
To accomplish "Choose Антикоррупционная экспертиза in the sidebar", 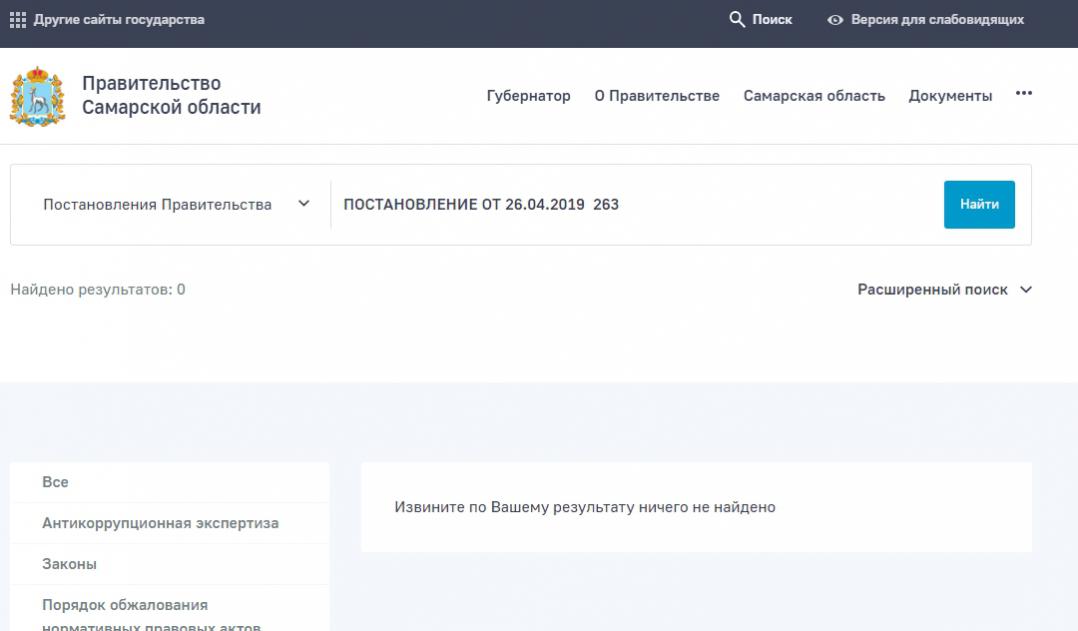I will click(160, 523).
